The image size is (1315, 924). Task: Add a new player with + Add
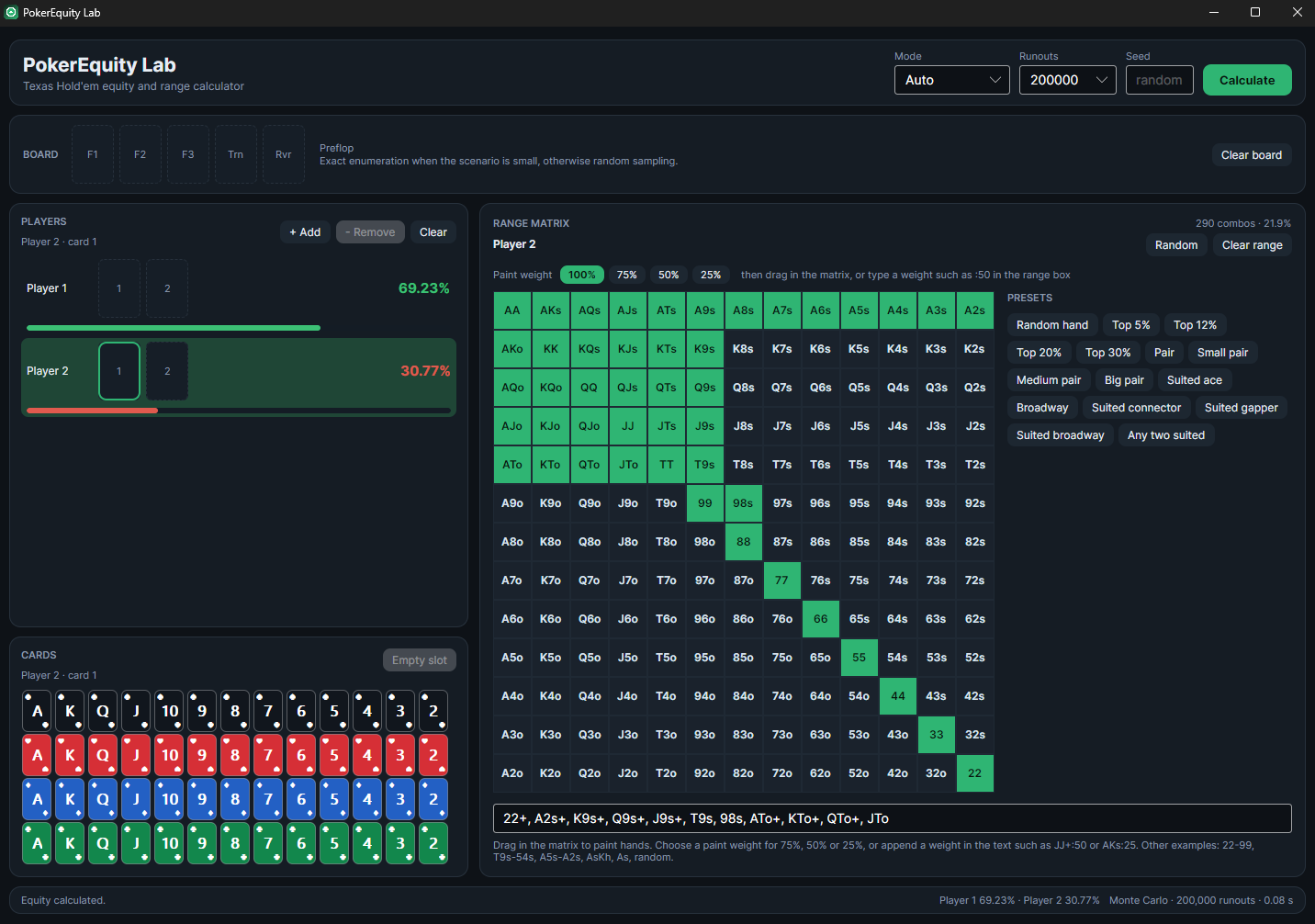pos(305,232)
